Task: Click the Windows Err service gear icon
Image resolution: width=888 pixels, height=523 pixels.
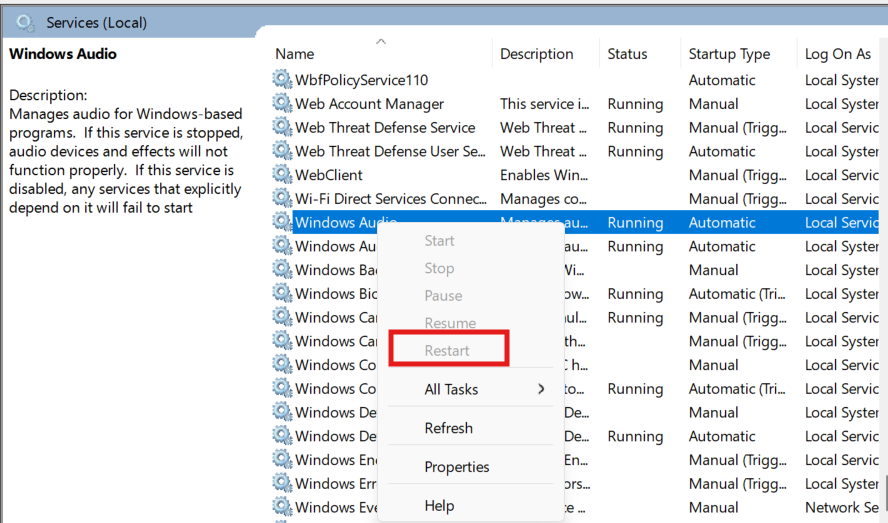Action: pos(281,483)
